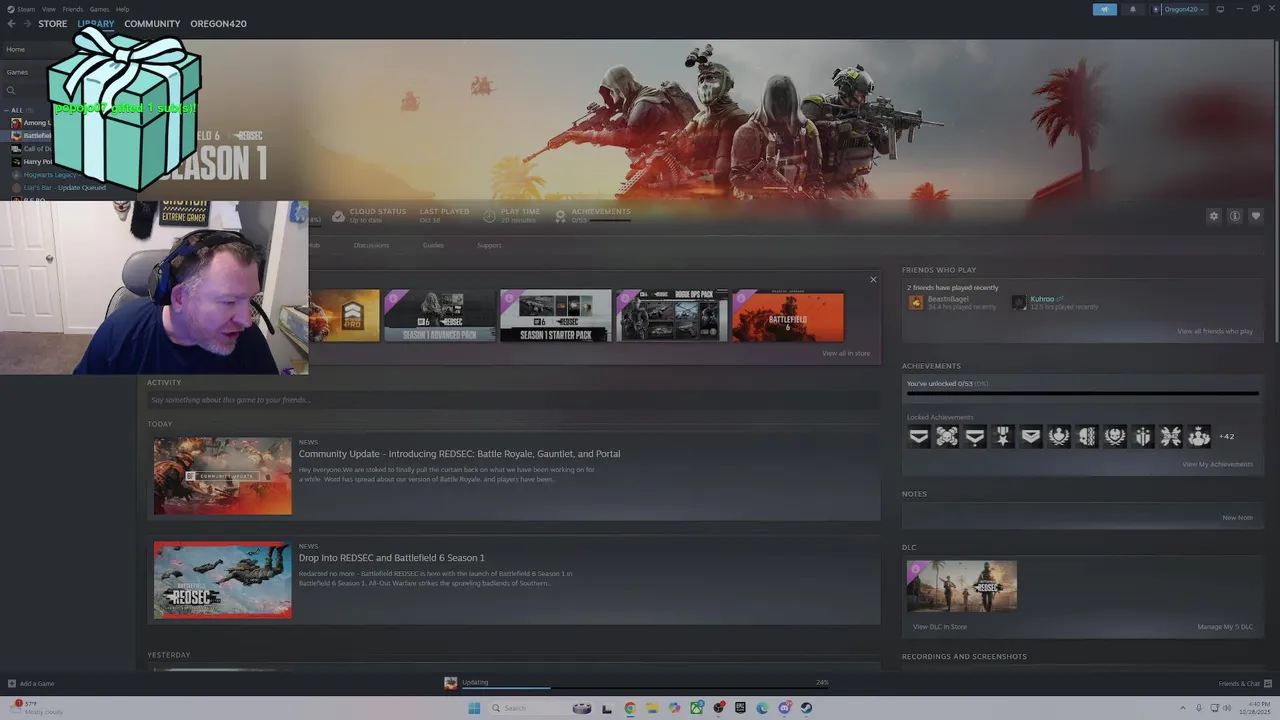Screen dimensions: 1280x720
Task: Open the View menu
Action: click(x=49, y=9)
